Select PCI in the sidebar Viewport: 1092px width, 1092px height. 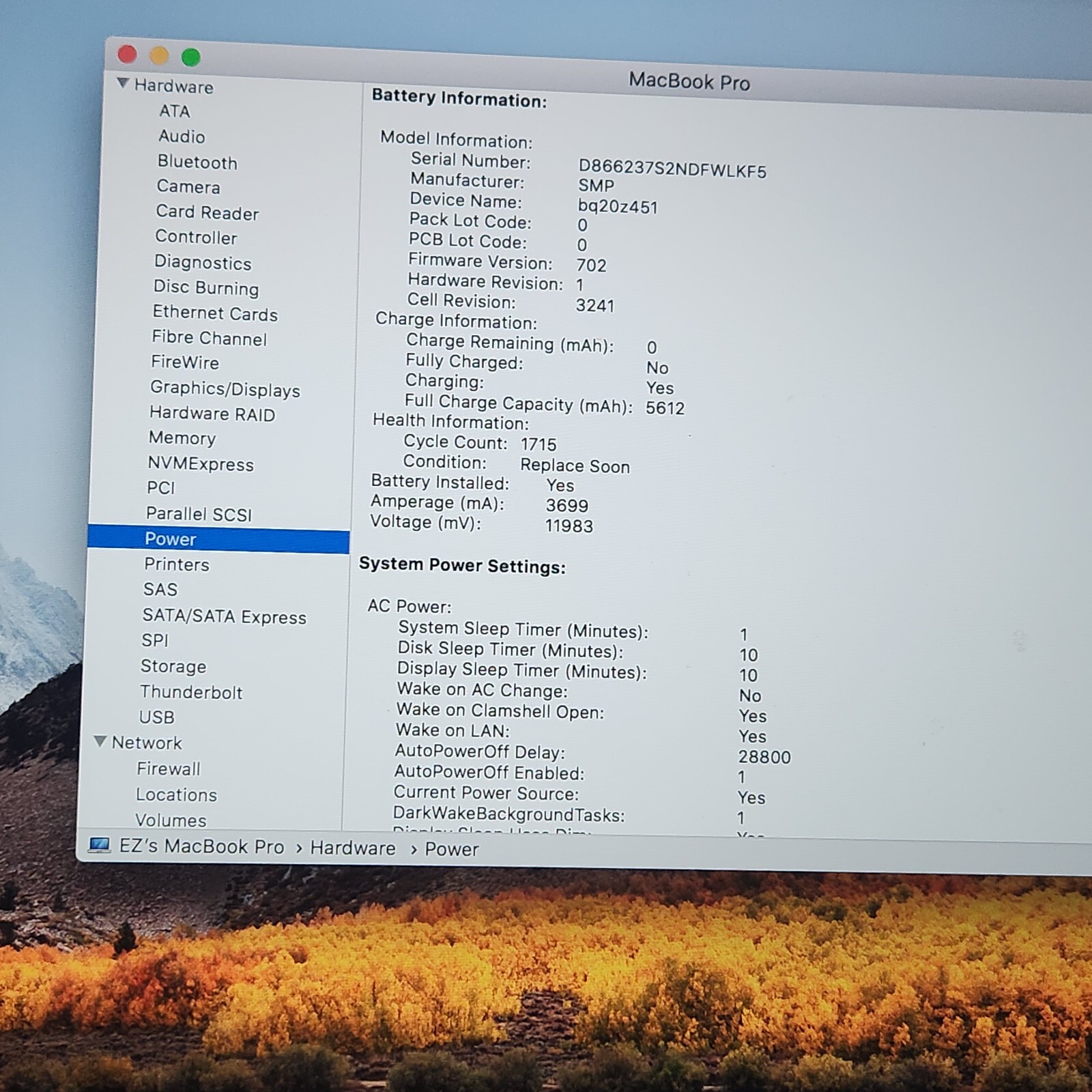point(161,487)
